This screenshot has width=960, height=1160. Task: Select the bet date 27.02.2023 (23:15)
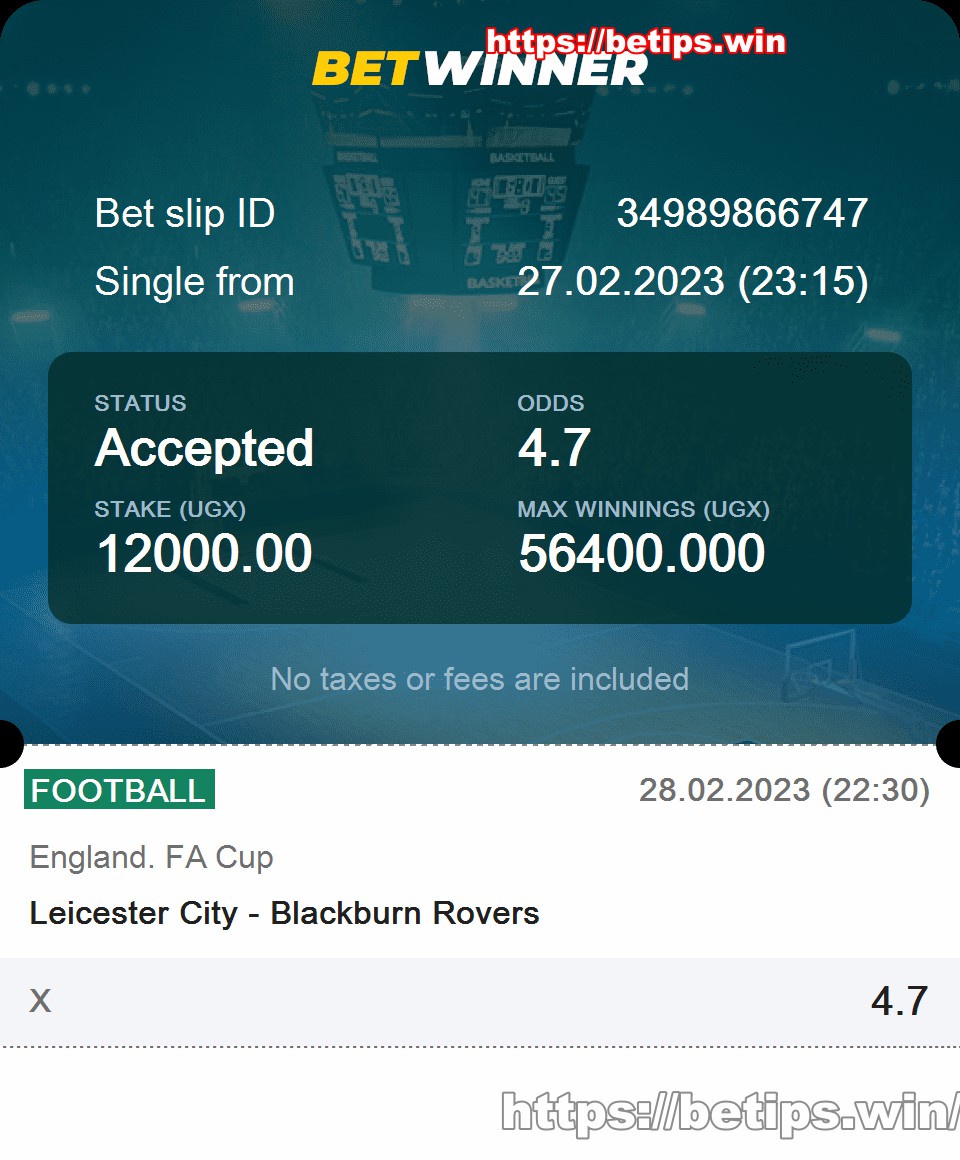692,282
